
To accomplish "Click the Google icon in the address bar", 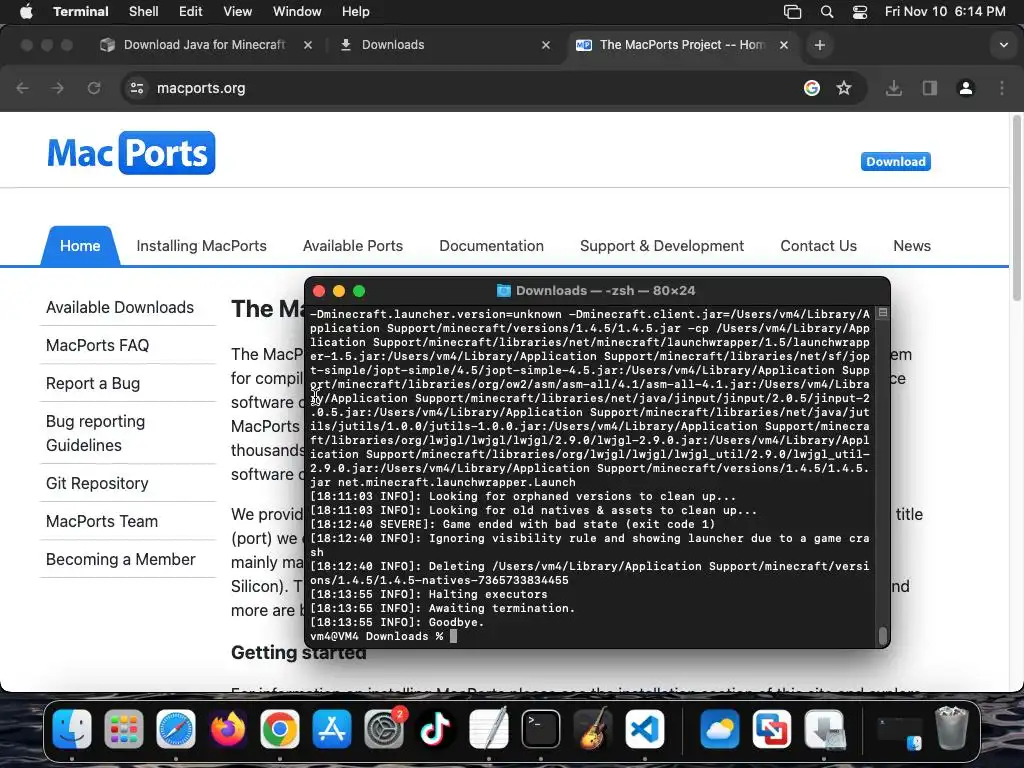I will [x=812, y=88].
